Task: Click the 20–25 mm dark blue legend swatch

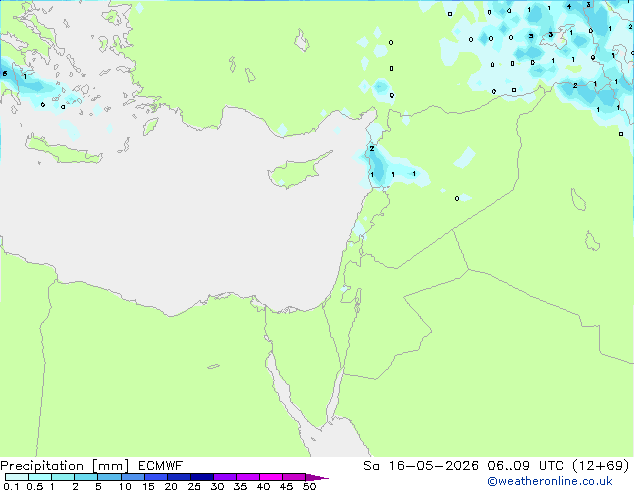Action: point(179,477)
